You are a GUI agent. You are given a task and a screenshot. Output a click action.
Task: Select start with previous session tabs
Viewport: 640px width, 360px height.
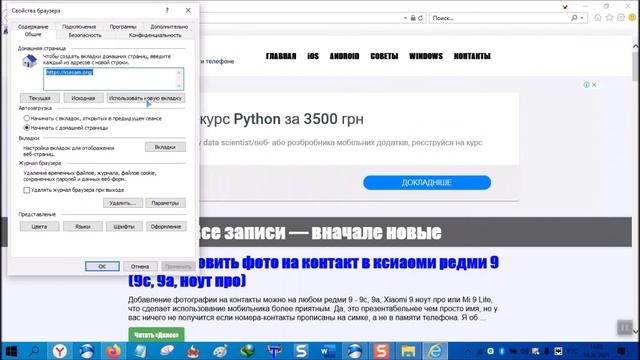click(27, 118)
